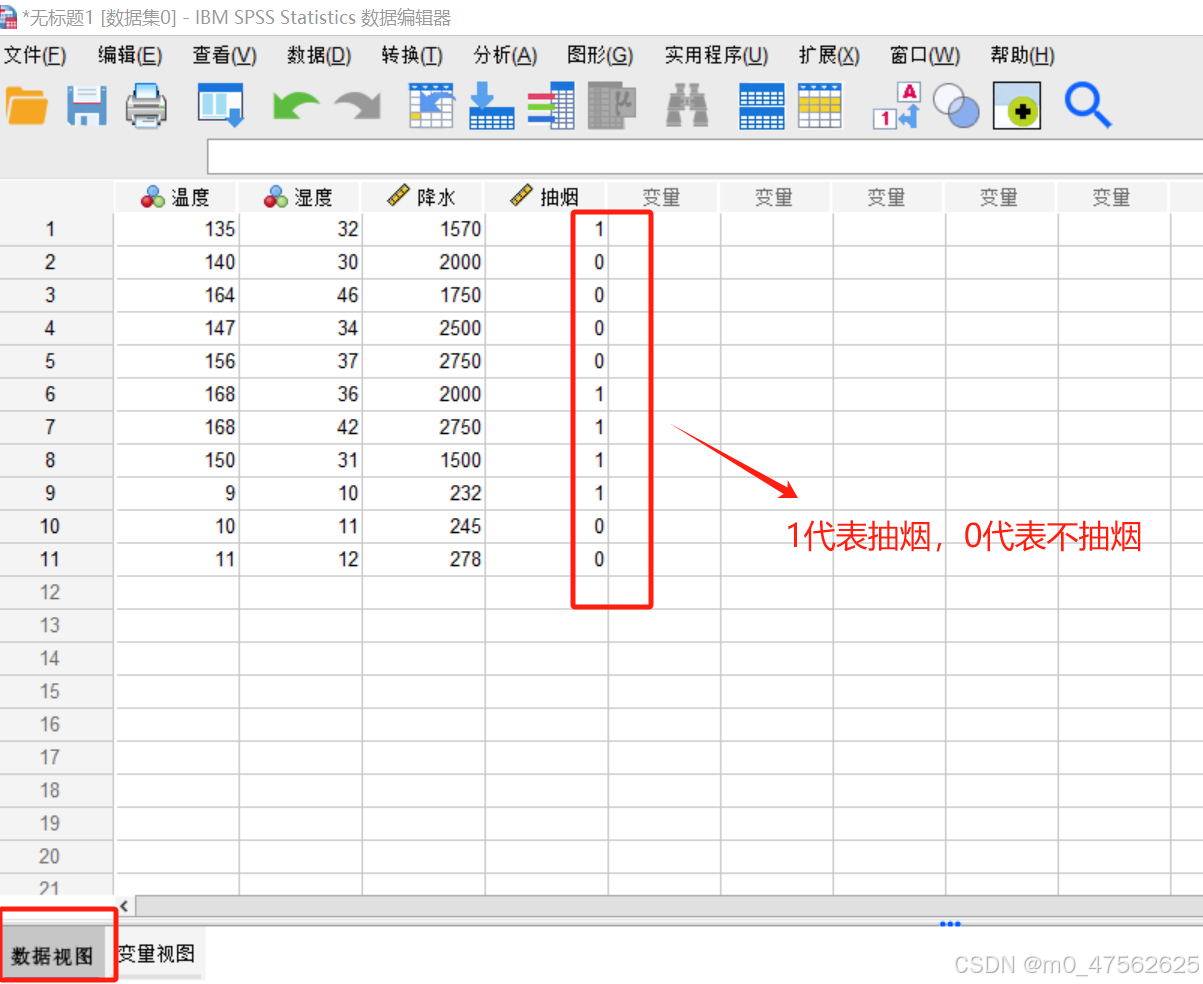The image size is (1203, 984).
Task: Click the 降水 cell containing 1750
Action: click(x=423, y=295)
